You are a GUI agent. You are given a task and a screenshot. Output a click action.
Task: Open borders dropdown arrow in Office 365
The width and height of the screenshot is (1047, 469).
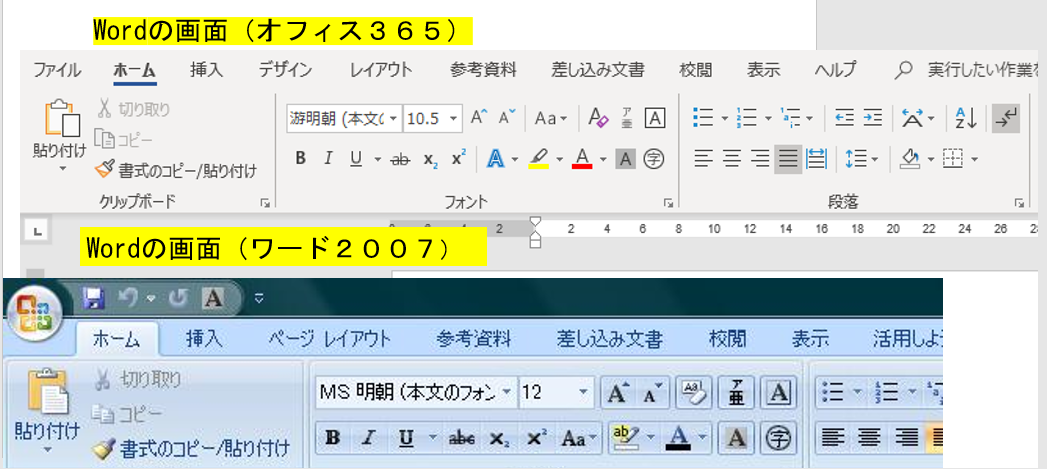(x=974, y=159)
